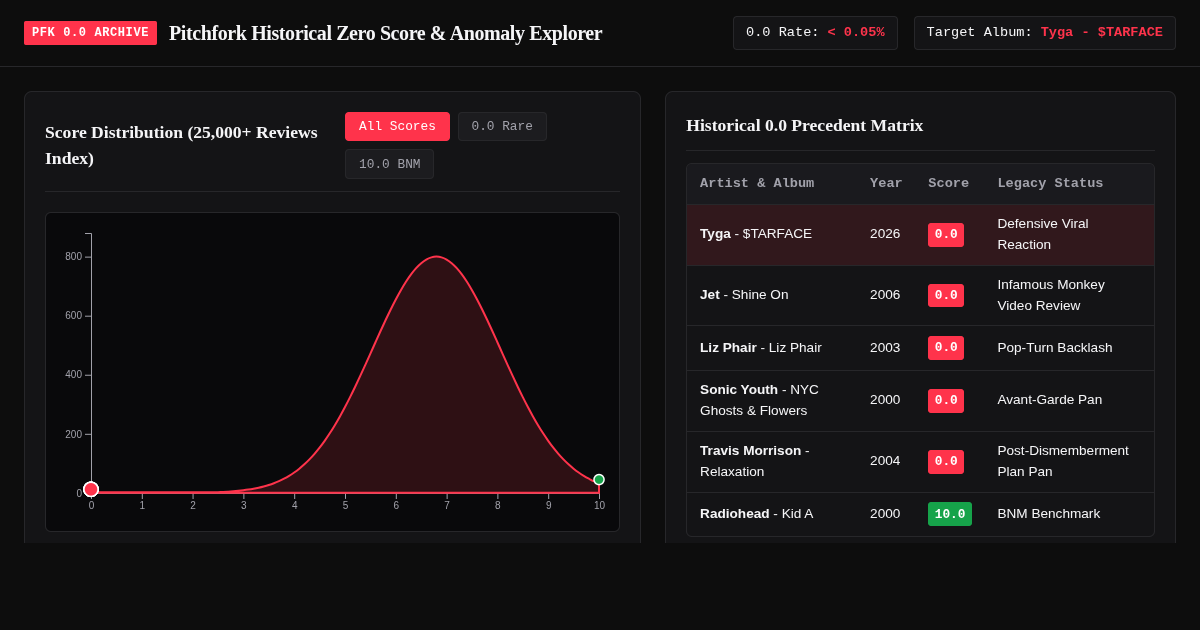
Task: Click the 0.0 badge in Travis Morrison row
Action: tap(946, 462)
